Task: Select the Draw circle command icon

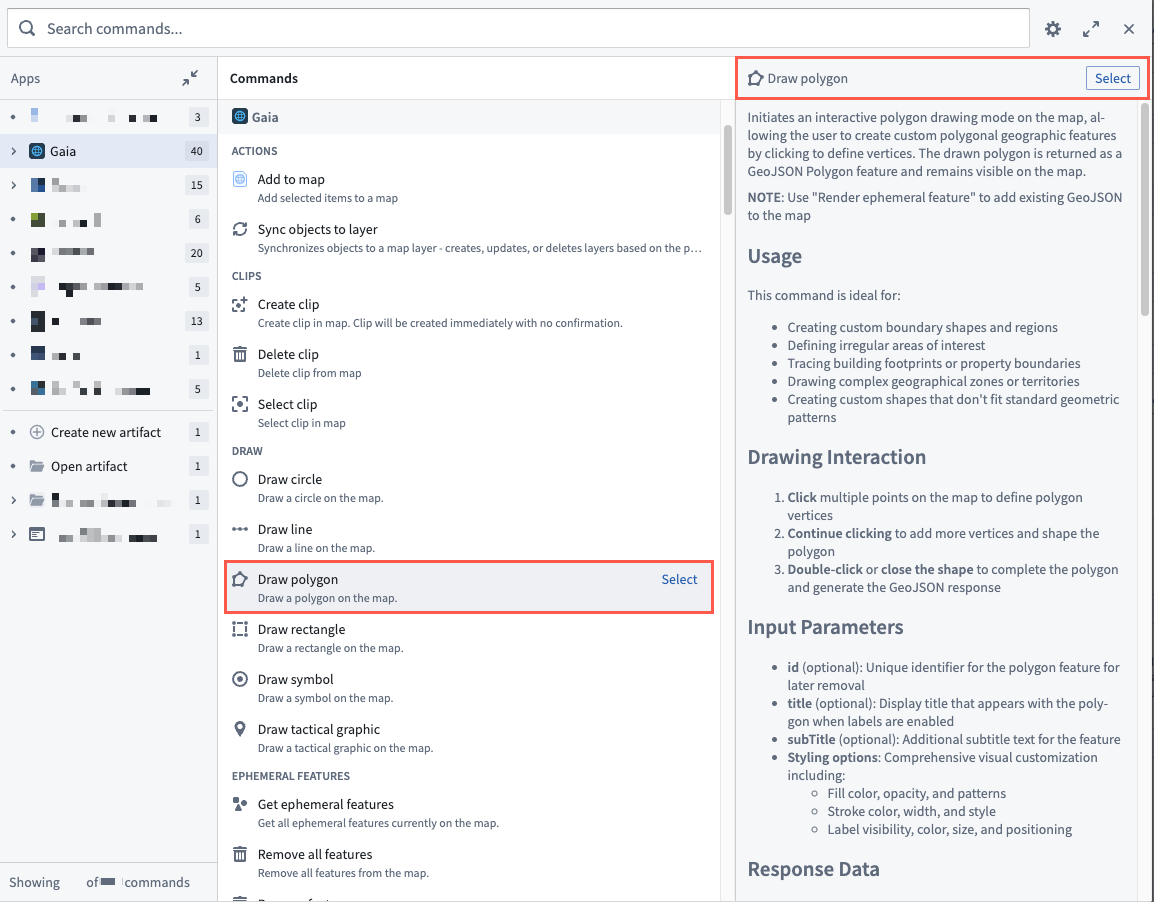Action: point(240,479)
